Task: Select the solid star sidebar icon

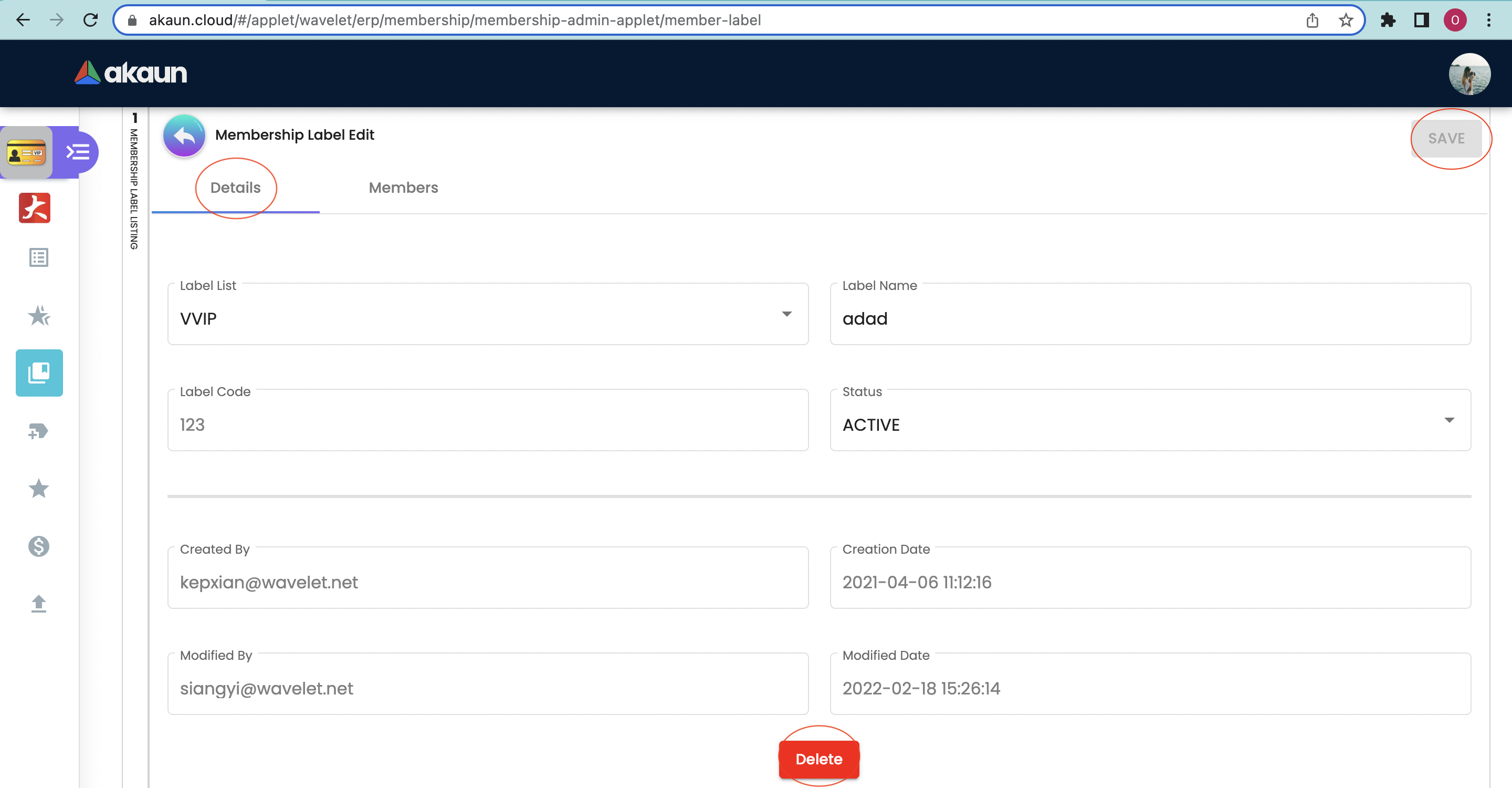Action: click(x=39, y=488)
